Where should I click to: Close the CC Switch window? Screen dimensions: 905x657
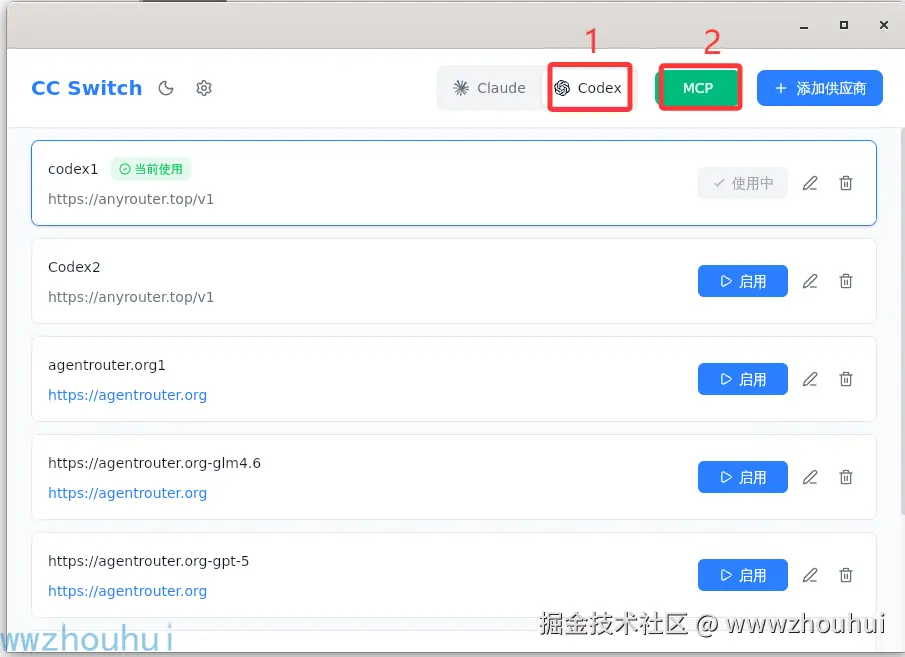point(884,25)
